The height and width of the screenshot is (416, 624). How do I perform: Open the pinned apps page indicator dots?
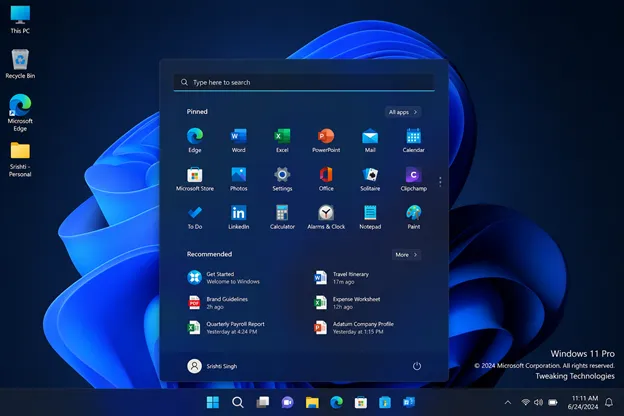(440, 182)
